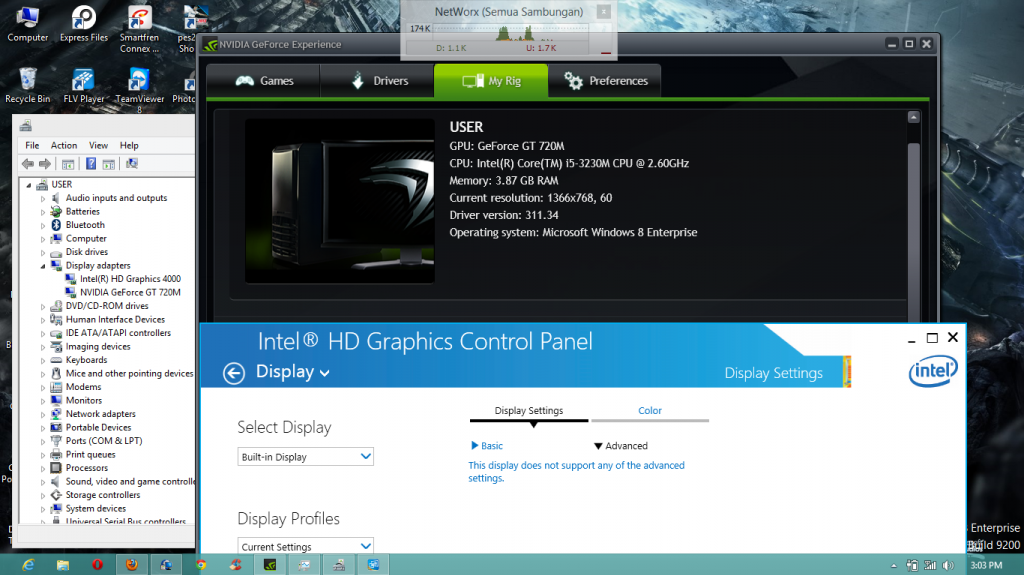This screenshot has width=1024, height=575.
Task: Open Select Display combo box
Action: (x=306, y=457)
